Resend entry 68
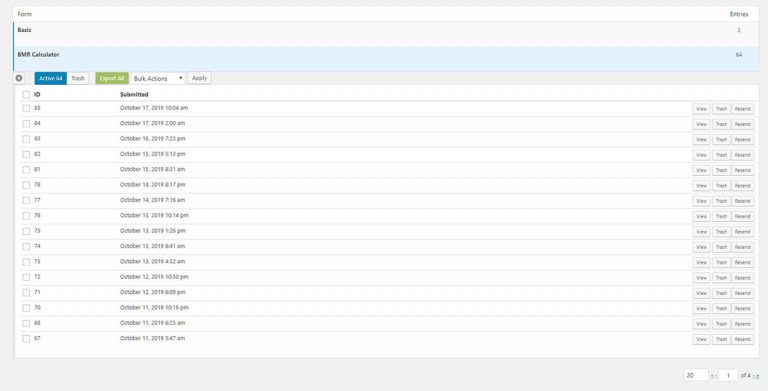768x391 pixels. click(x=743, y=324)
